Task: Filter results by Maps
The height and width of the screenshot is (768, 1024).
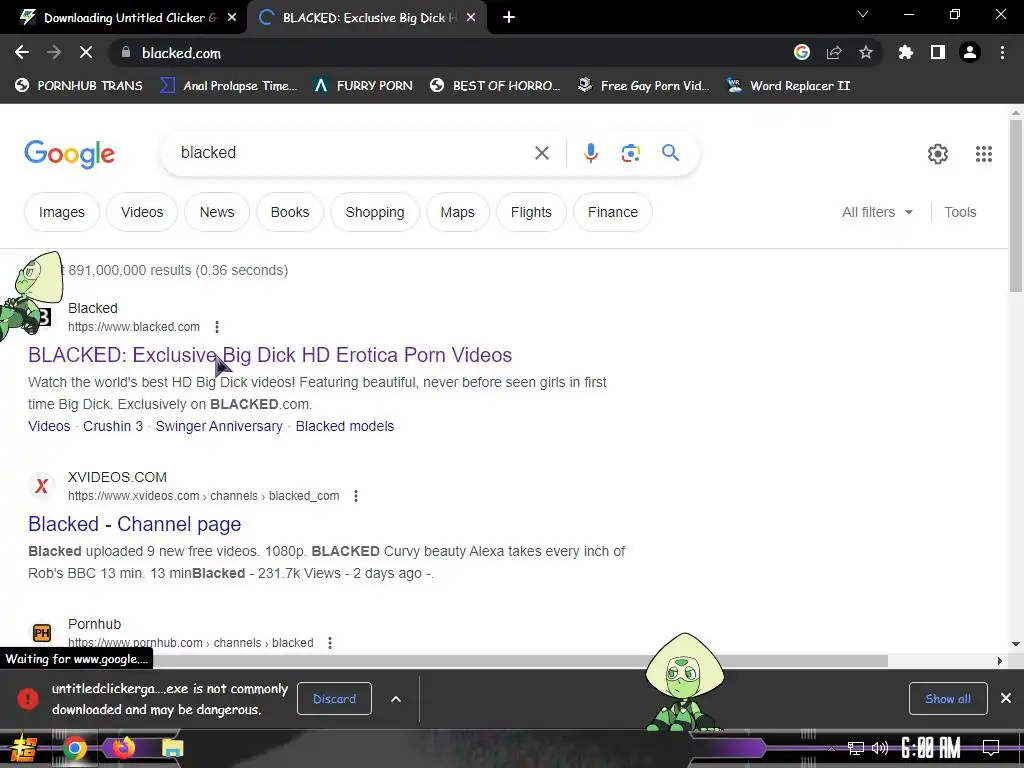Action: (x=457, y=212)
